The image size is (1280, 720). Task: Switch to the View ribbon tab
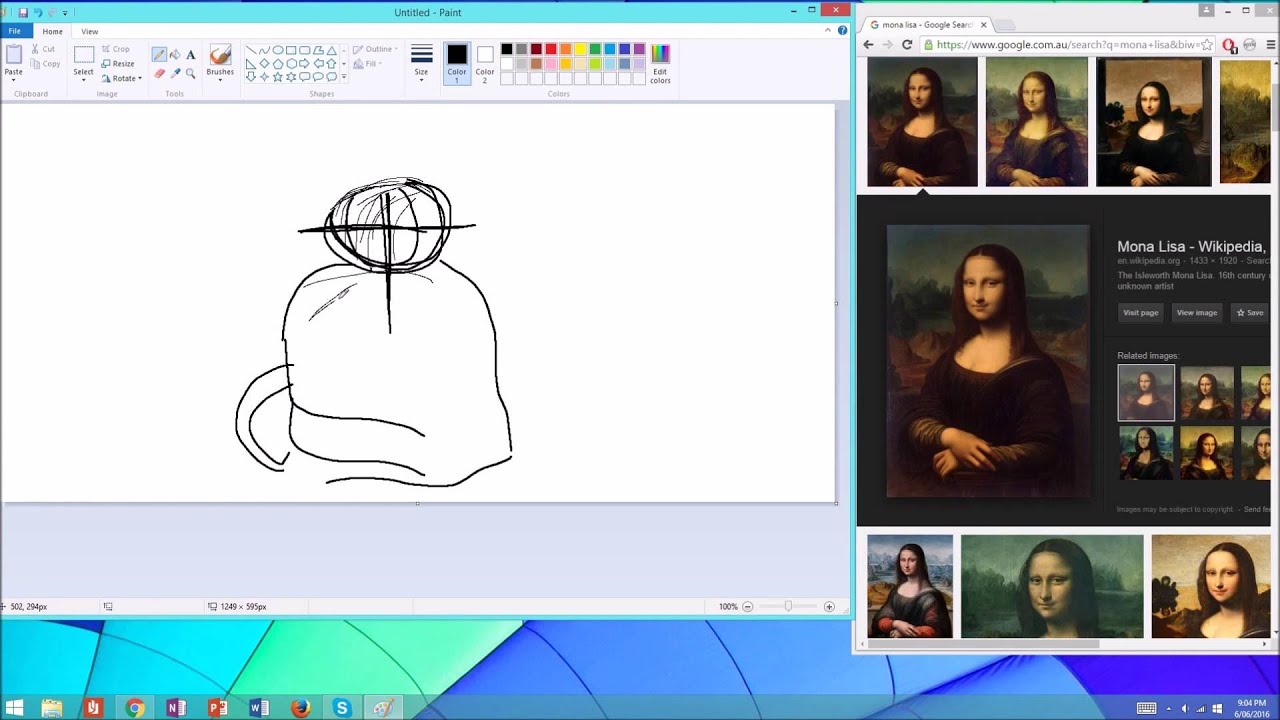pyautogui.click(x=90, y=31)
